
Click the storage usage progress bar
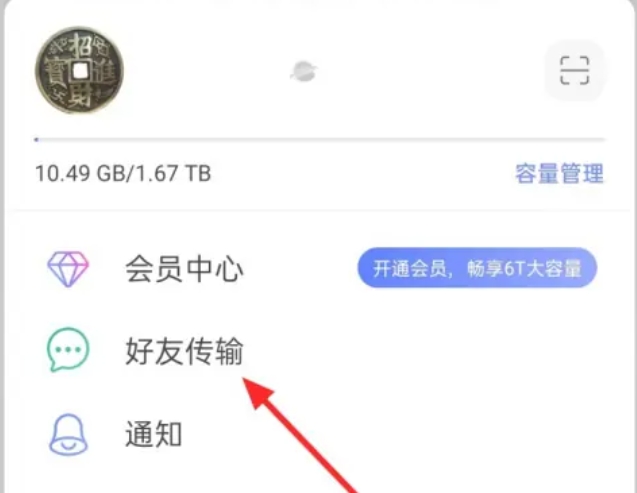tap(320, 140)
